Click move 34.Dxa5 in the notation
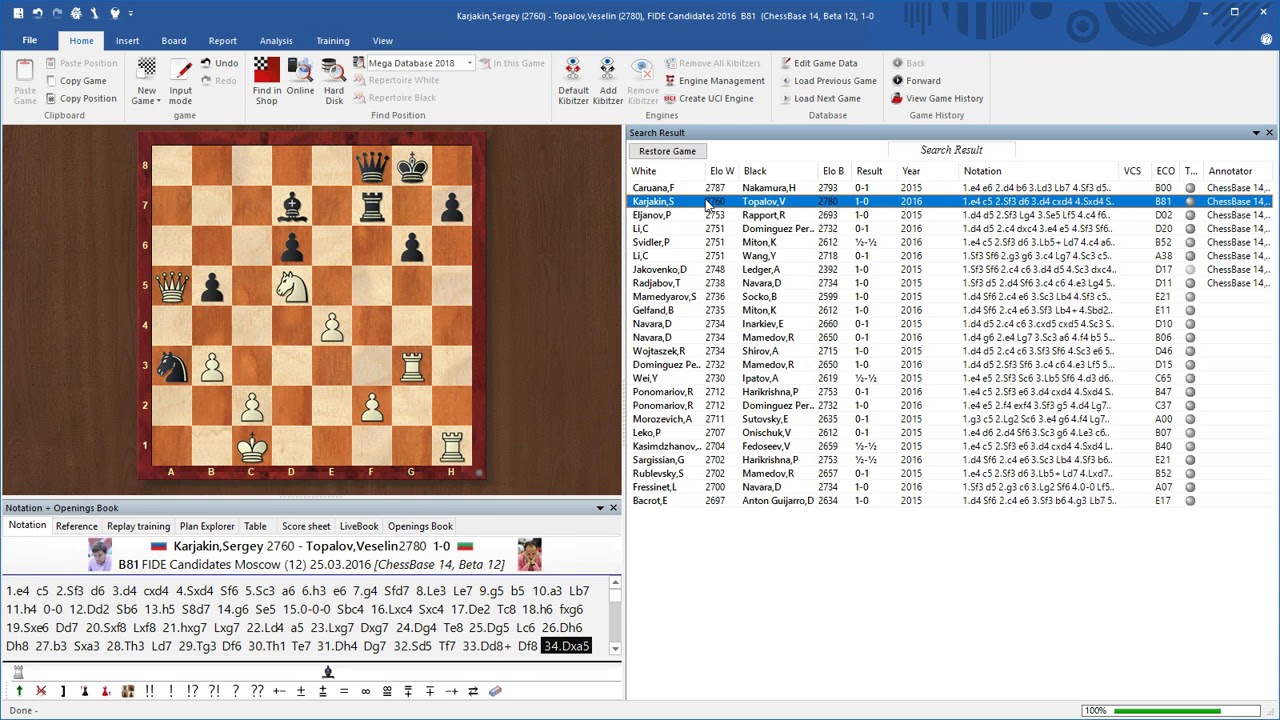 click(x=566, y=646)
